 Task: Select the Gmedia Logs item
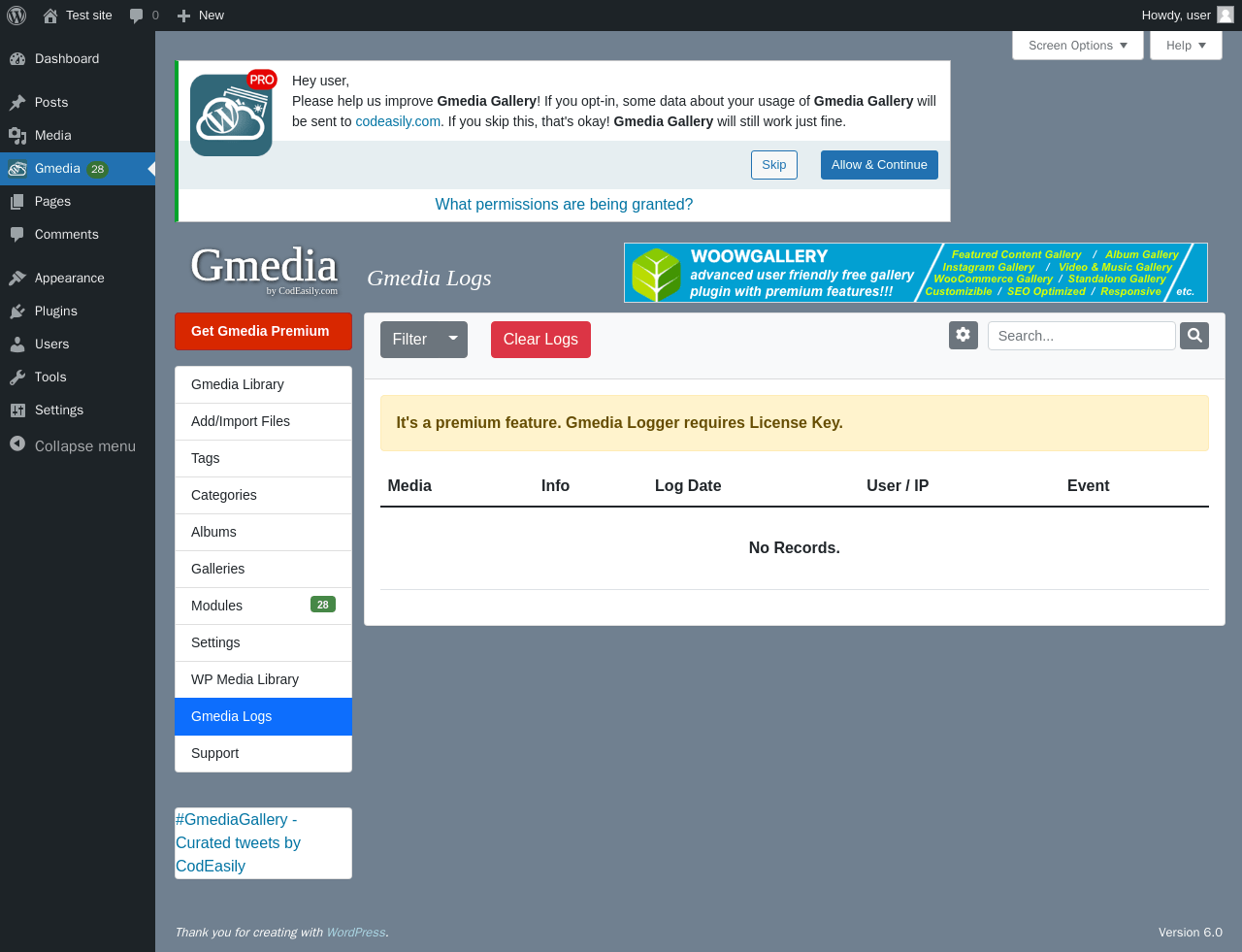tap(263, 716)
